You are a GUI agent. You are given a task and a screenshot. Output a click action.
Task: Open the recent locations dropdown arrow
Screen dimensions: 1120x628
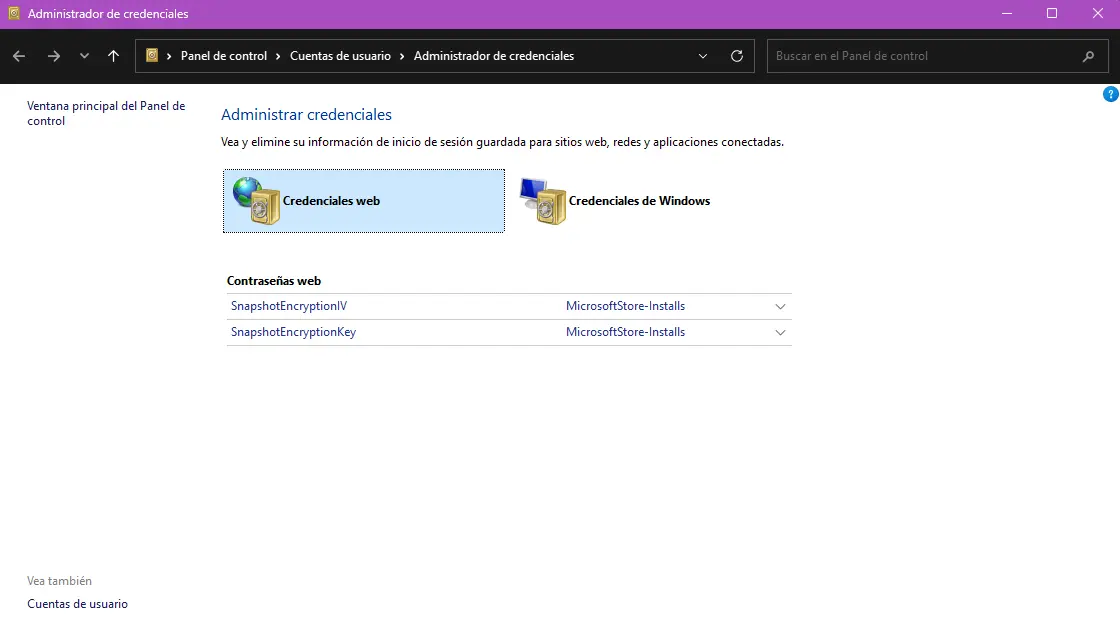[84, 56]
